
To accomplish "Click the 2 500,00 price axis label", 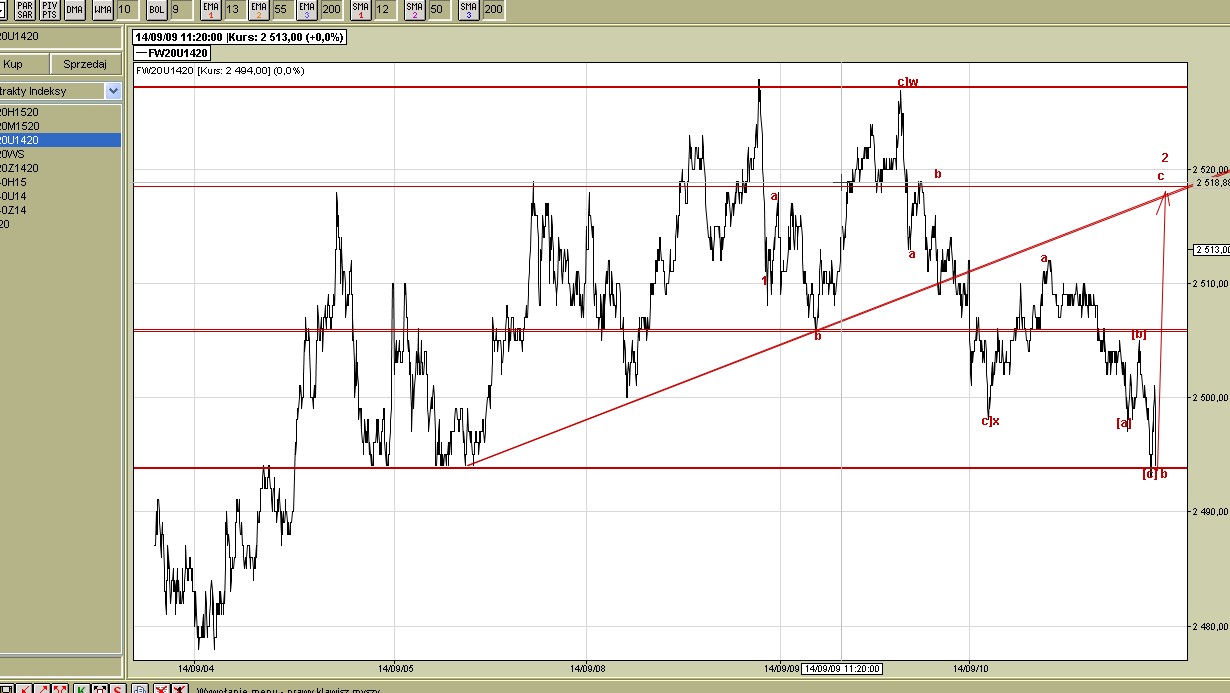I will [x=1210, y=398].
